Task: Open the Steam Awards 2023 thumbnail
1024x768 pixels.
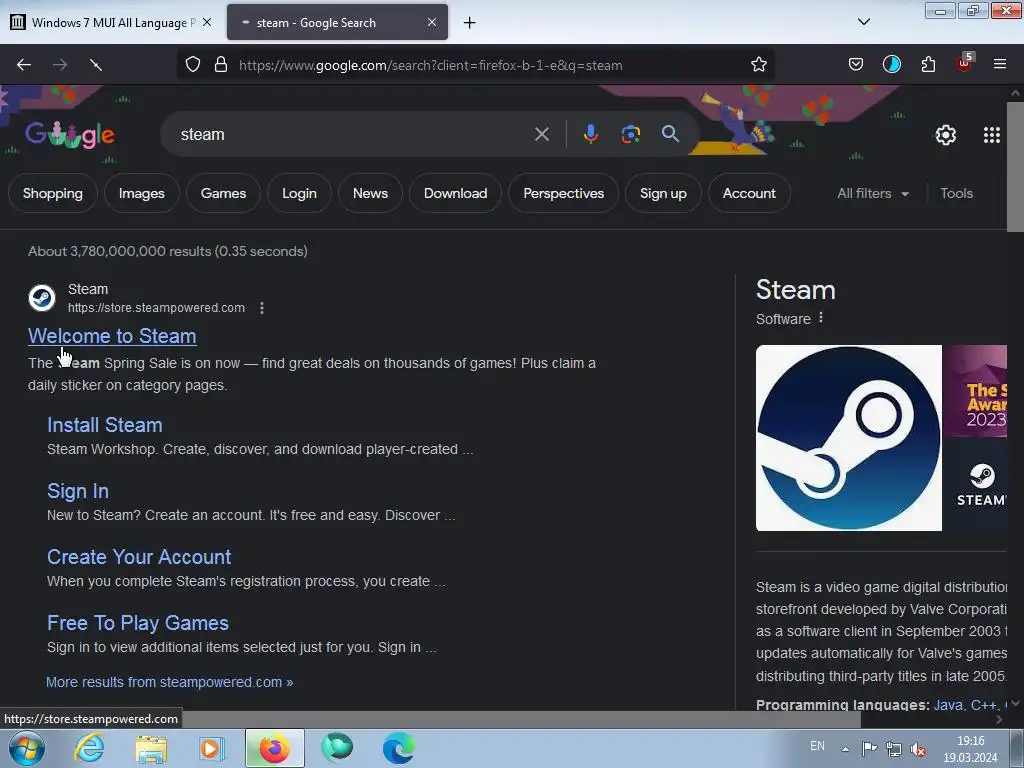Action: click(x=975, y=391)
